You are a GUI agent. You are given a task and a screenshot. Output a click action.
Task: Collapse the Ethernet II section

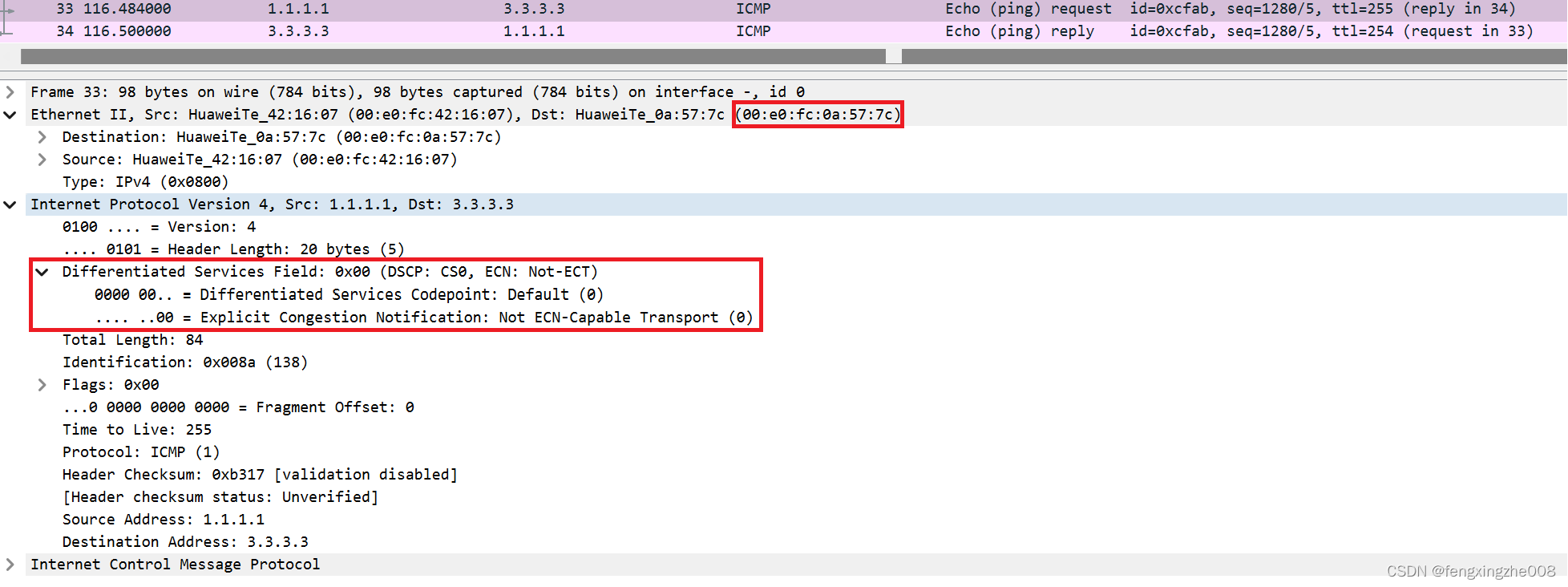(x=10, y=115)
